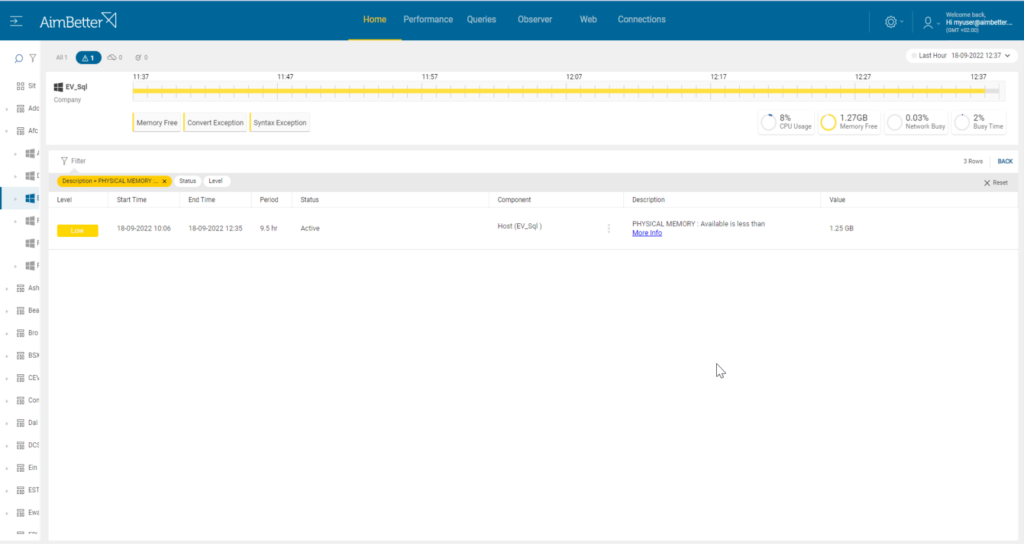Click the CEV company icon in sidebar
This screenshot has width=1024, height=544.
20,378
